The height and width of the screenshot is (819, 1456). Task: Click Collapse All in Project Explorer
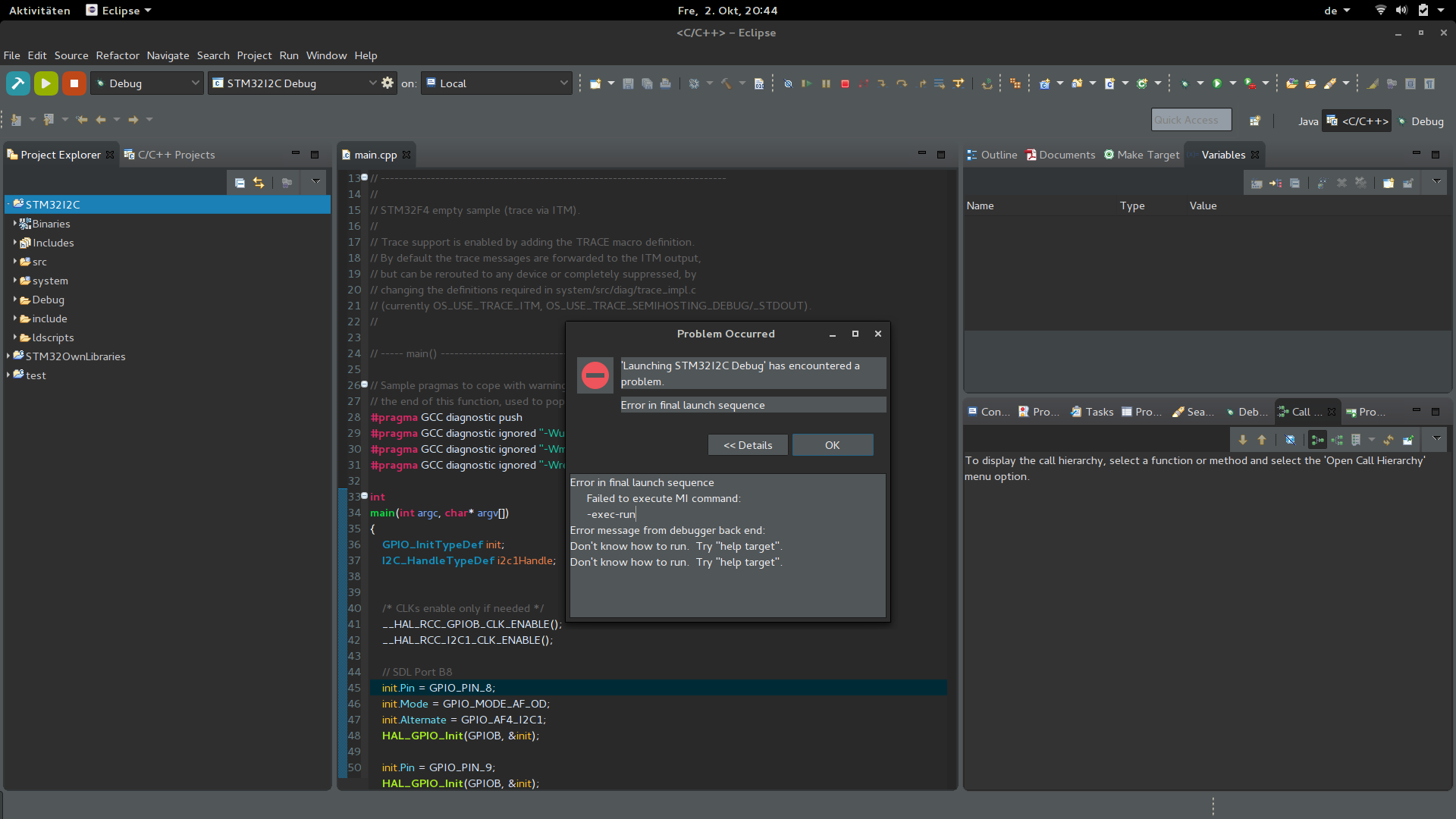point(240,183)
